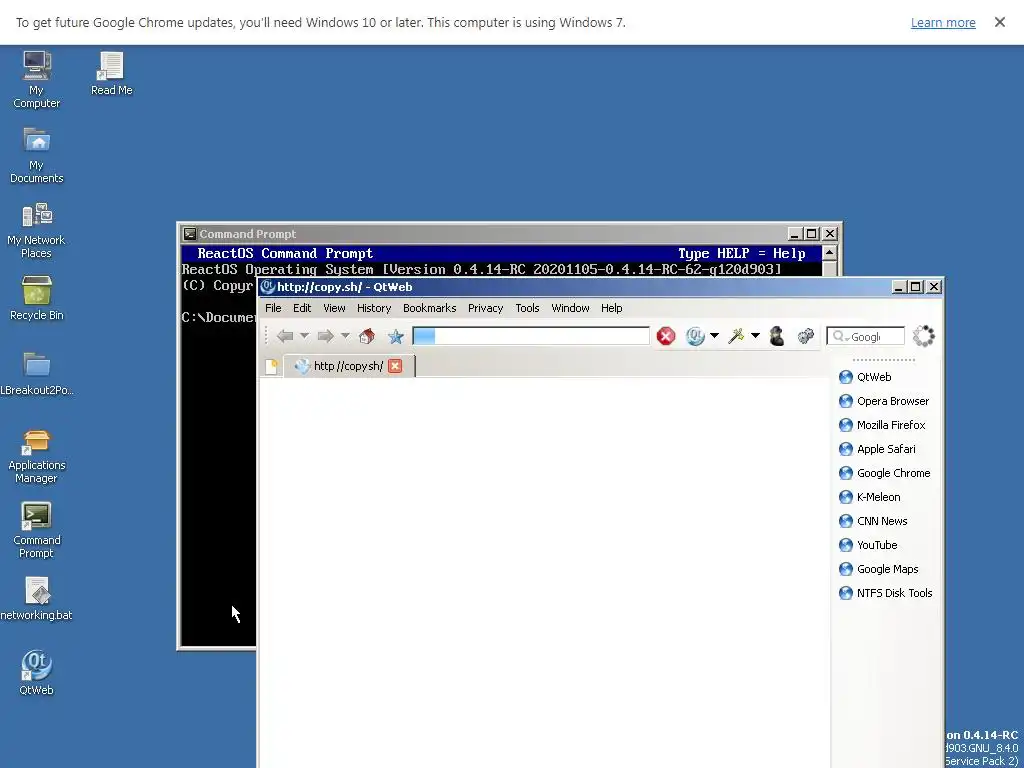This screenshot has width=1024, height=768.
Task: Expand the back history dropdown arrow
Action: click(304, 336)
